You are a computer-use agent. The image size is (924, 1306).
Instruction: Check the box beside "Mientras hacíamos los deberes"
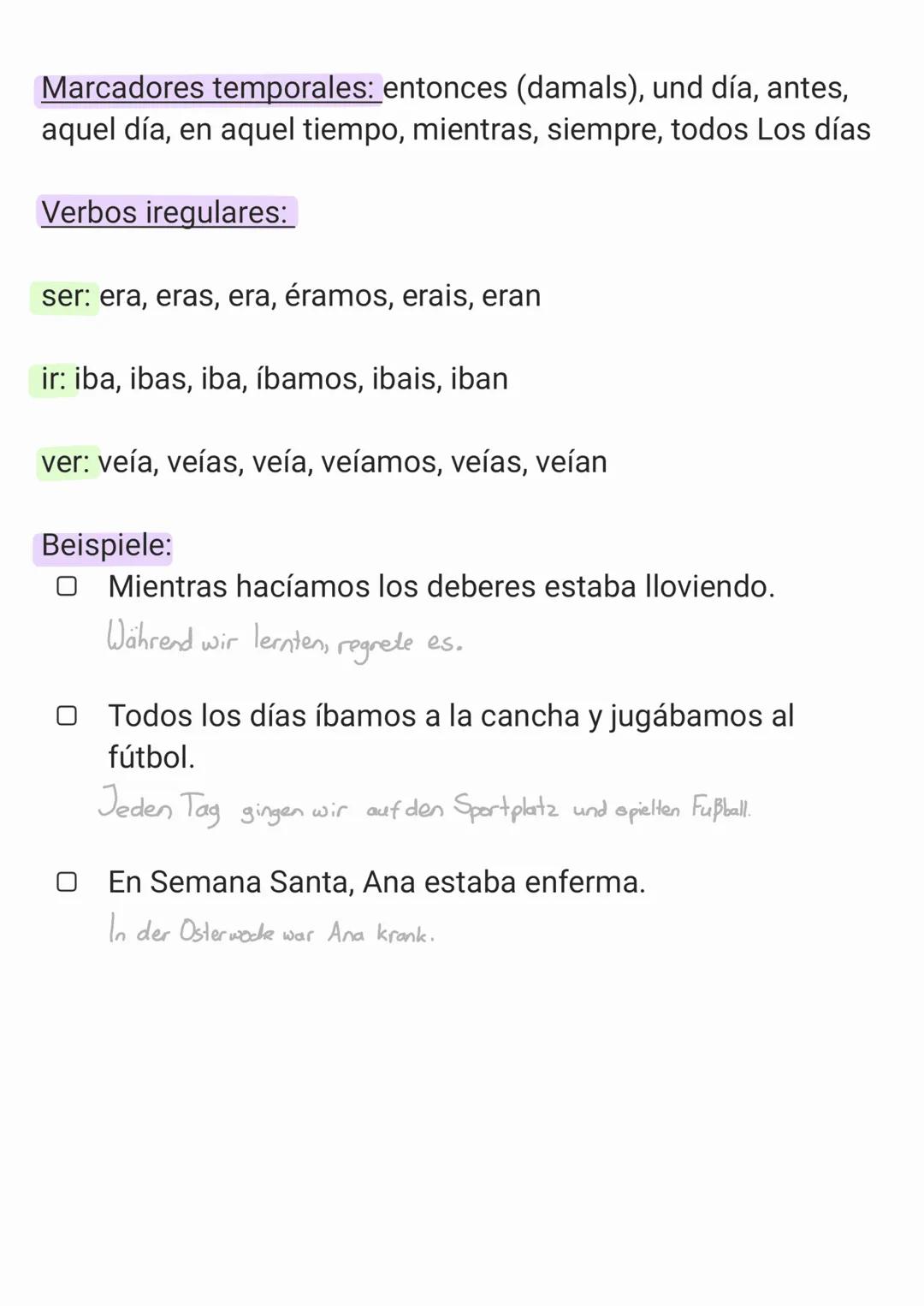pos(67,586)
